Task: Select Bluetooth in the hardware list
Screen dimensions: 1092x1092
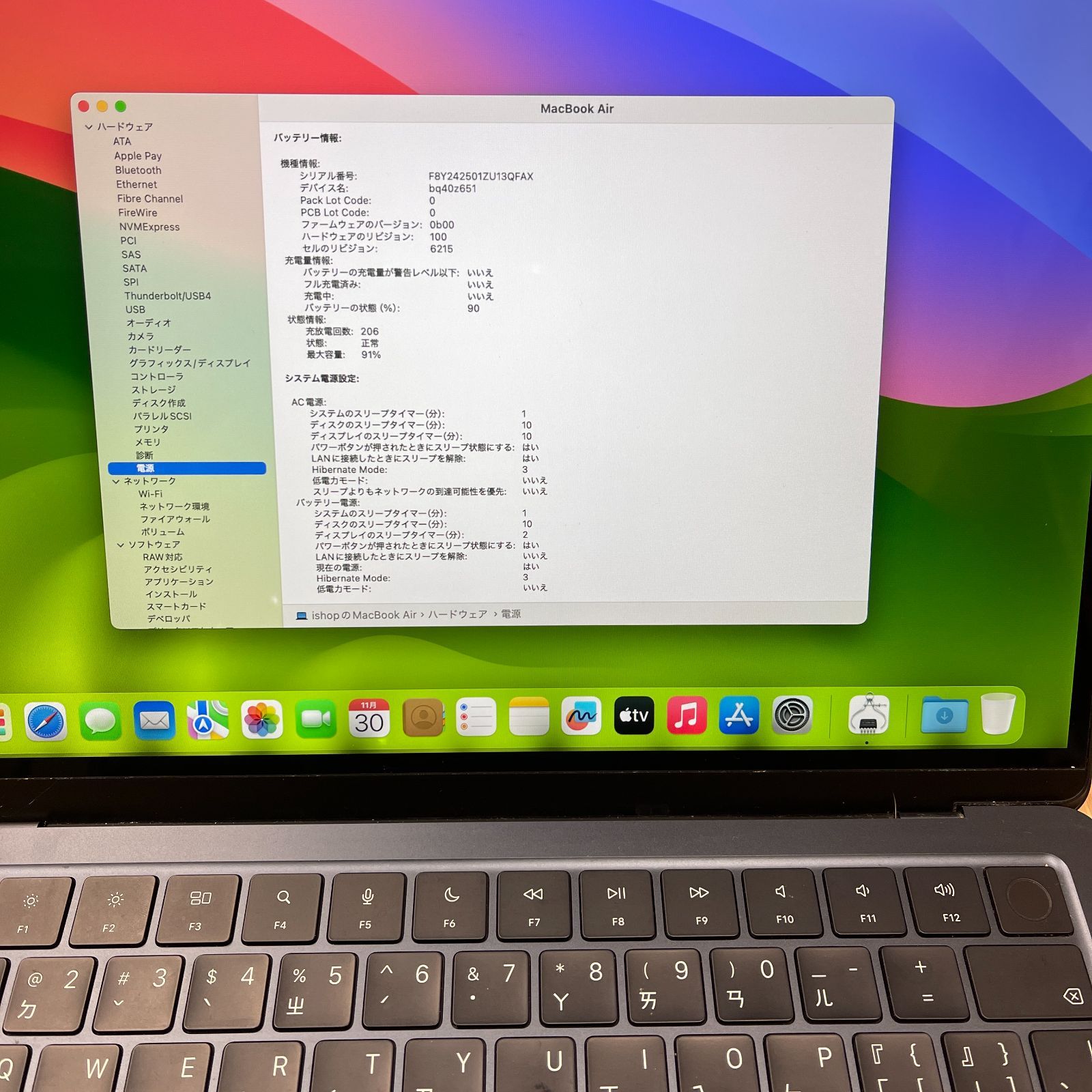Action: 138,170
